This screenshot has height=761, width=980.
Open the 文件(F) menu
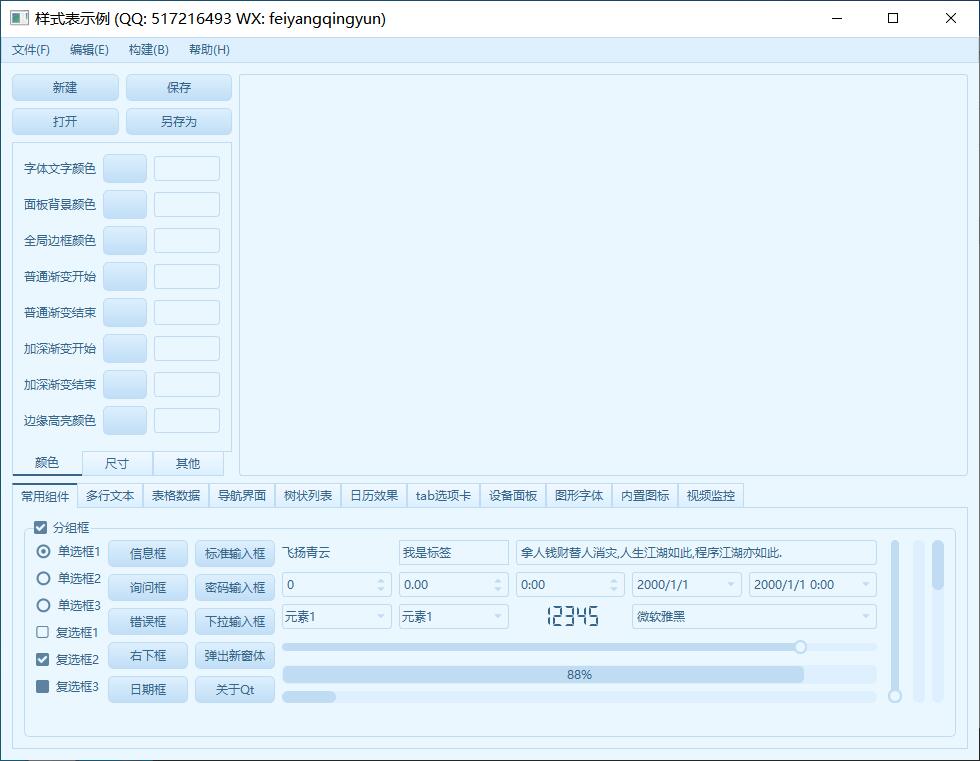point(31,50)
